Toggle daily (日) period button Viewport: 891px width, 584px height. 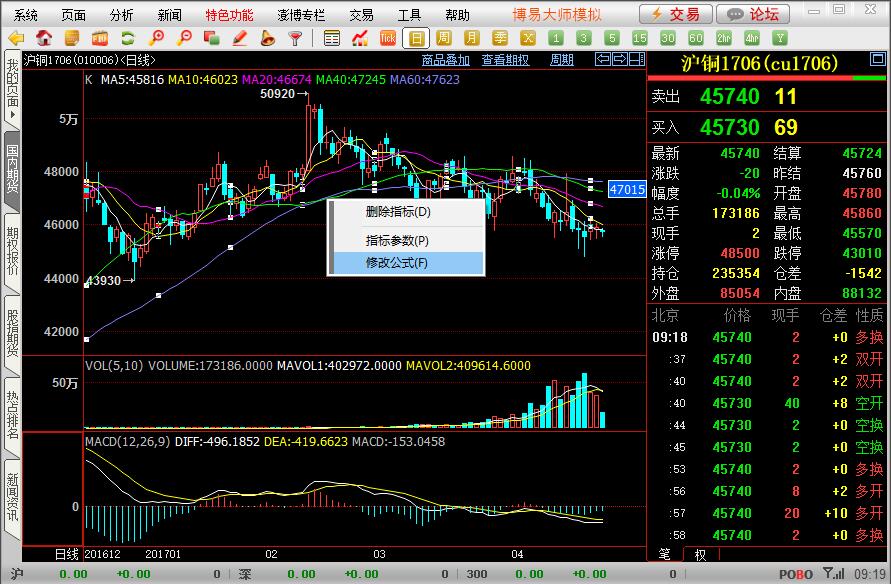(416, 38)
